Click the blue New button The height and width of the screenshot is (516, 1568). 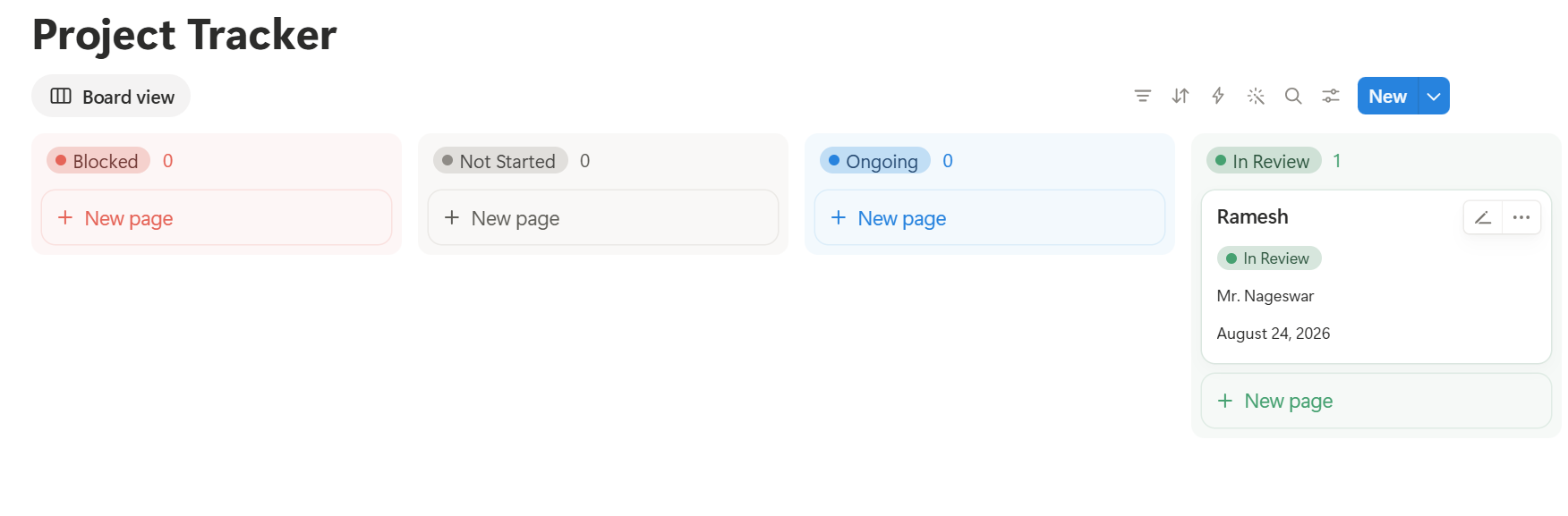(x=1387, y=96)
